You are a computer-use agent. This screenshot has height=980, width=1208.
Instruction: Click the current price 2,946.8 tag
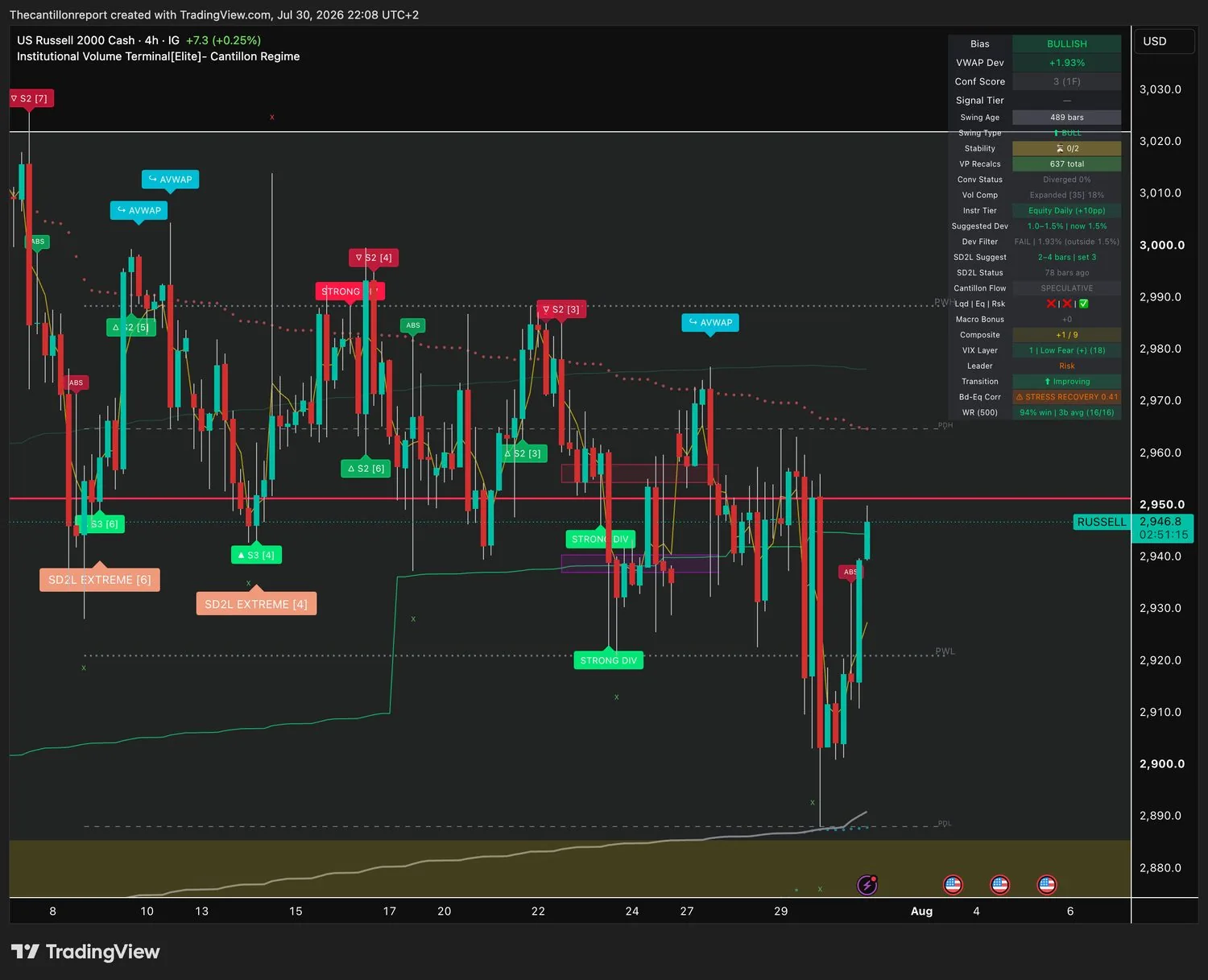(x=1163, y=528)
